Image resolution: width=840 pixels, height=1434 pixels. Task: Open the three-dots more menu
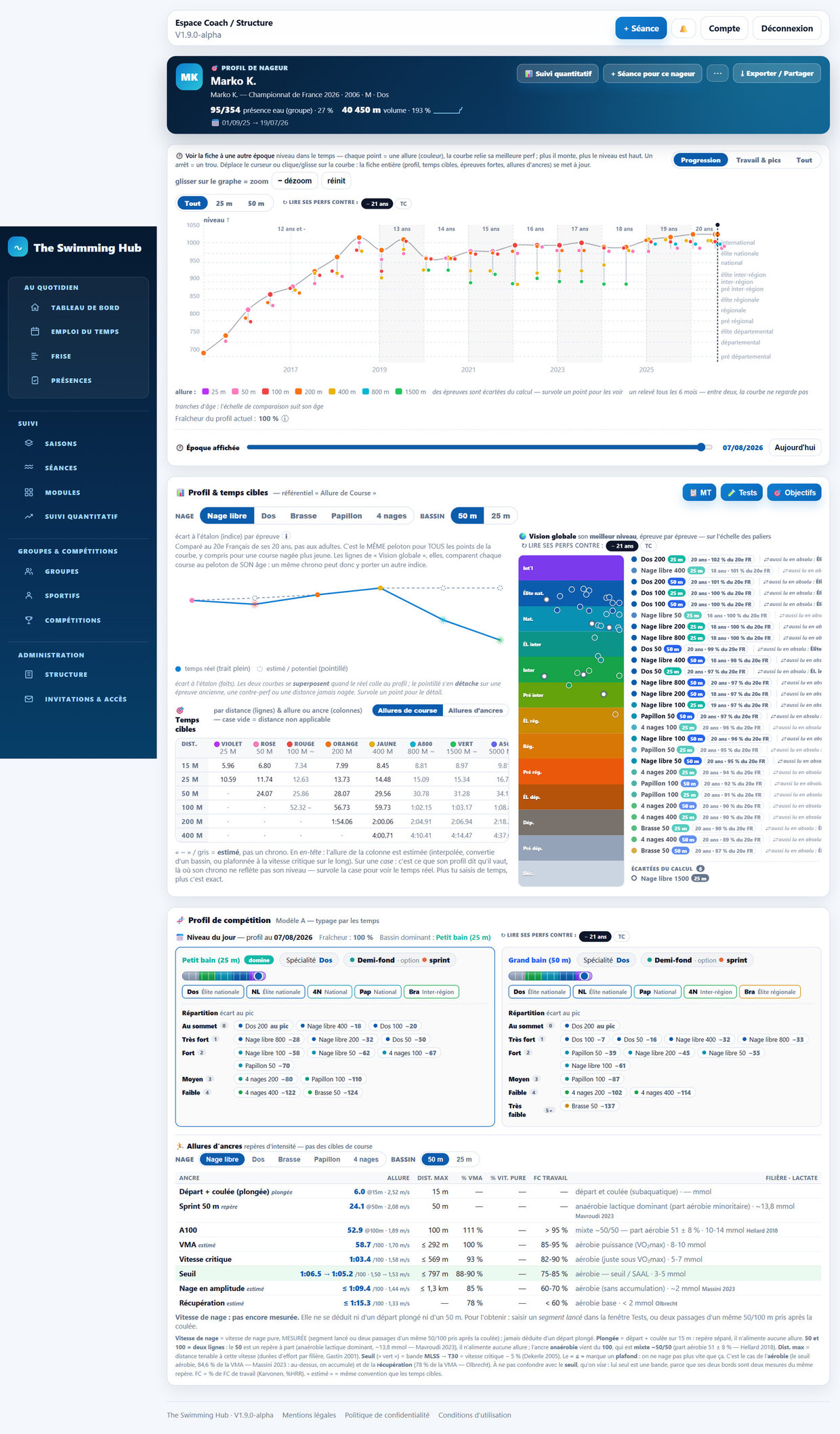[717, 74]
